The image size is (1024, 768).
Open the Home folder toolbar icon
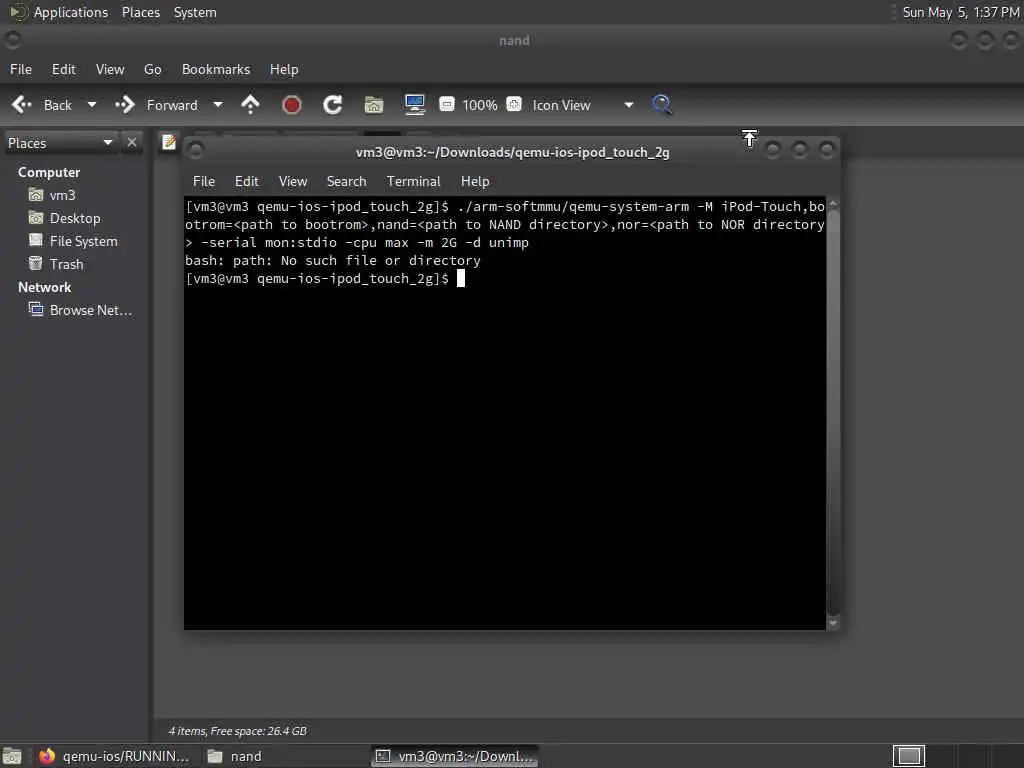(374, 104)
